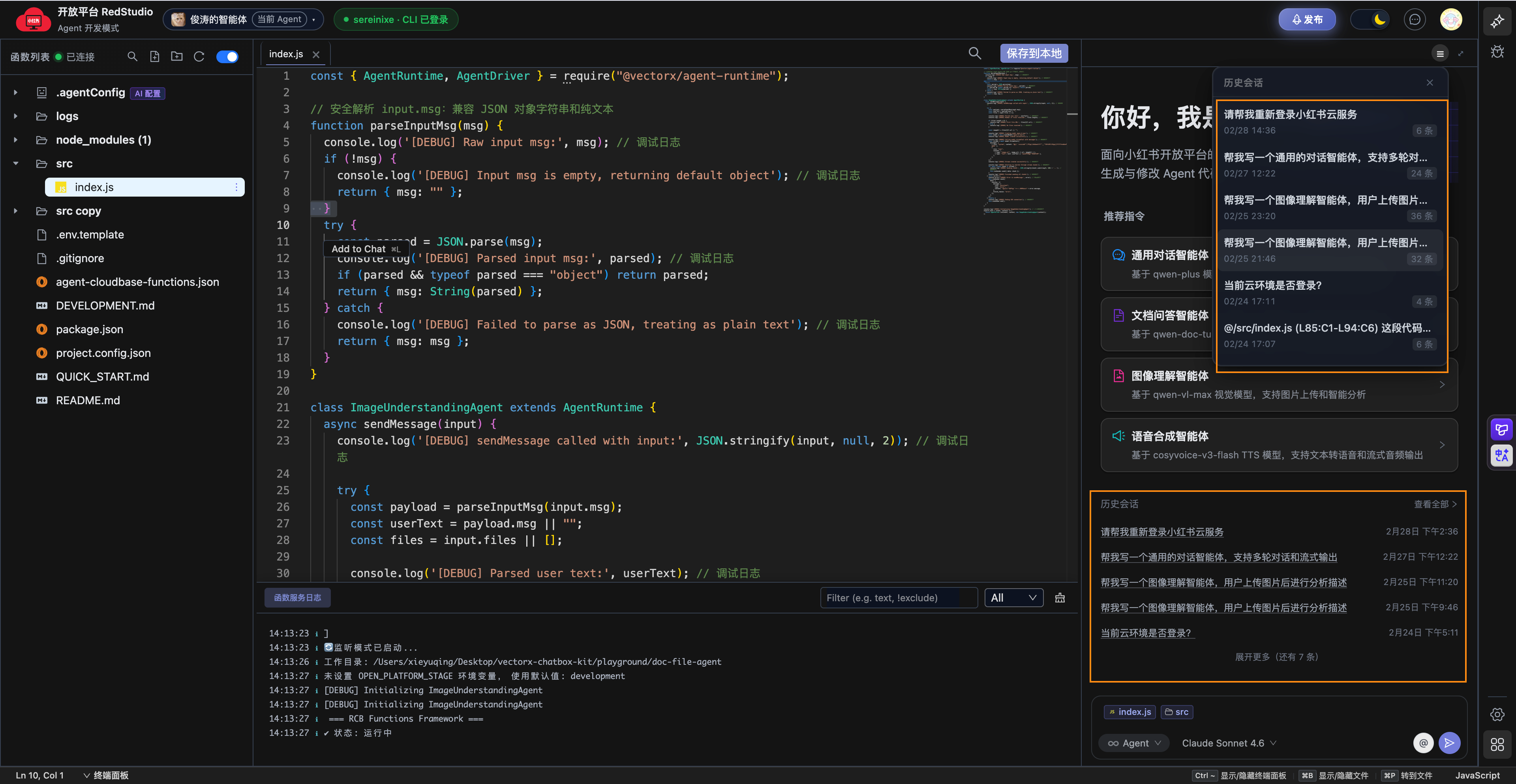Clear the function service logs
This screenshot has width=1516, height=784.
click(x=1060, y=597)
